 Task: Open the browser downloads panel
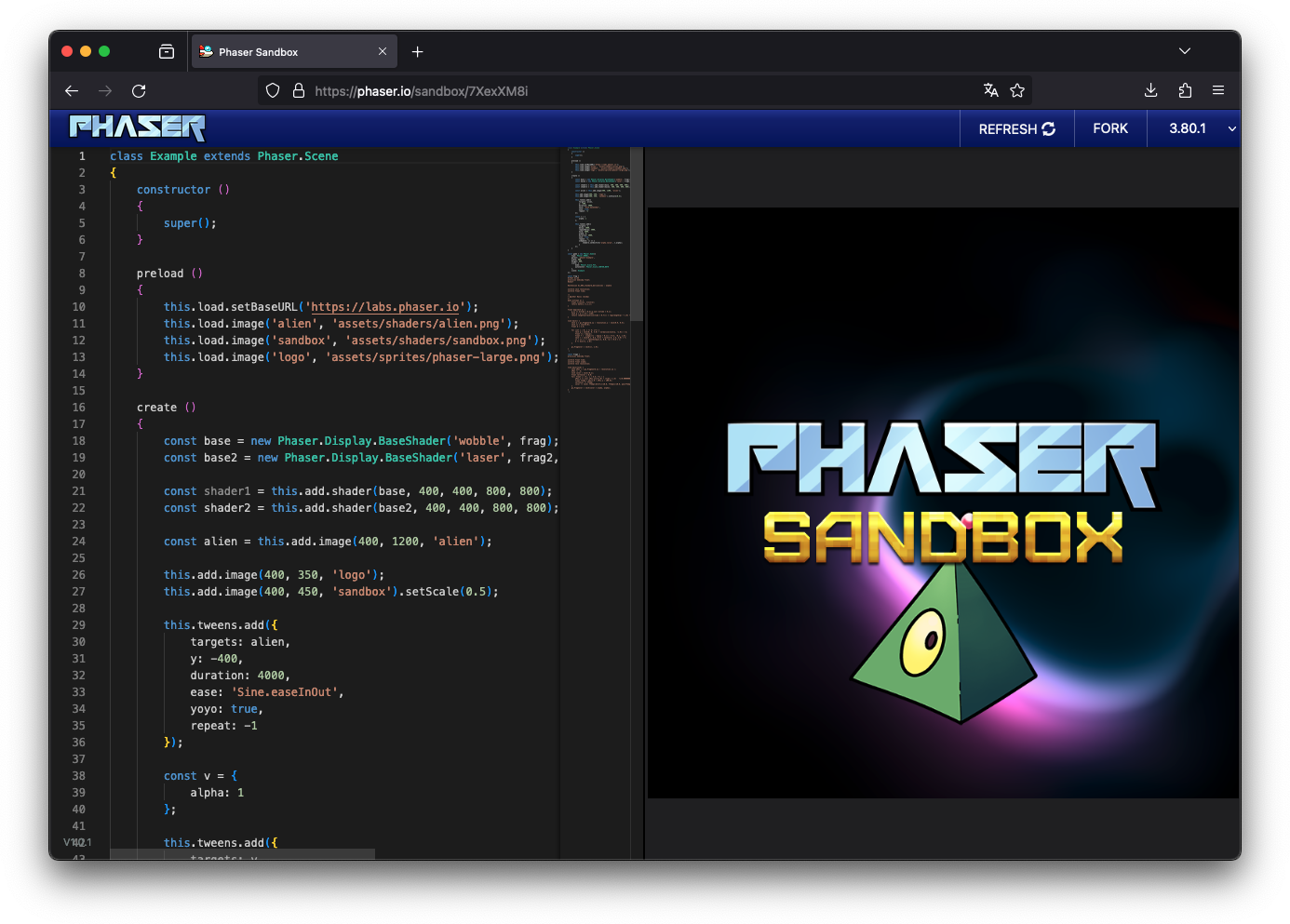(x=1151, y=90)
